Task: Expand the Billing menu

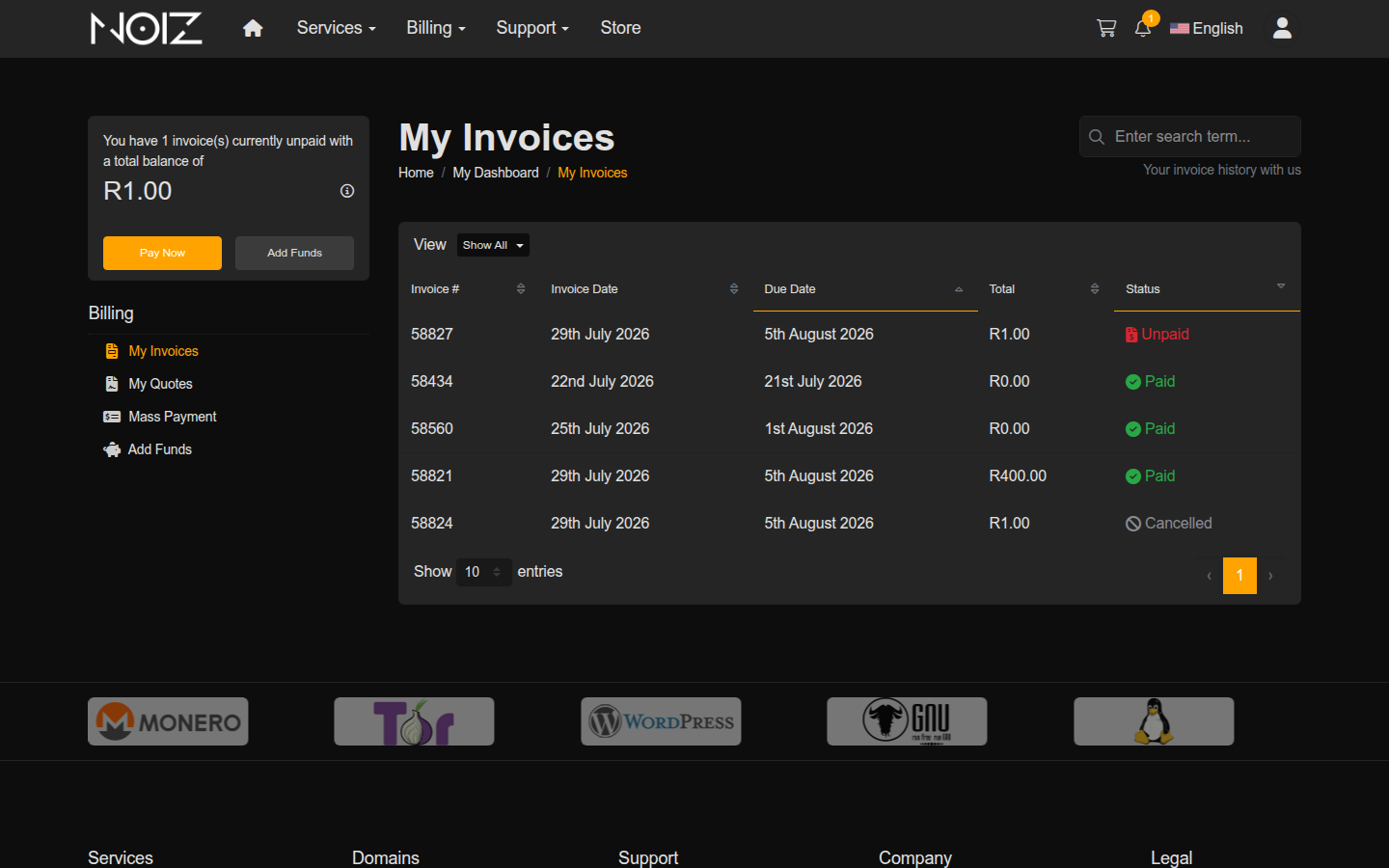Action: [436, 28]
